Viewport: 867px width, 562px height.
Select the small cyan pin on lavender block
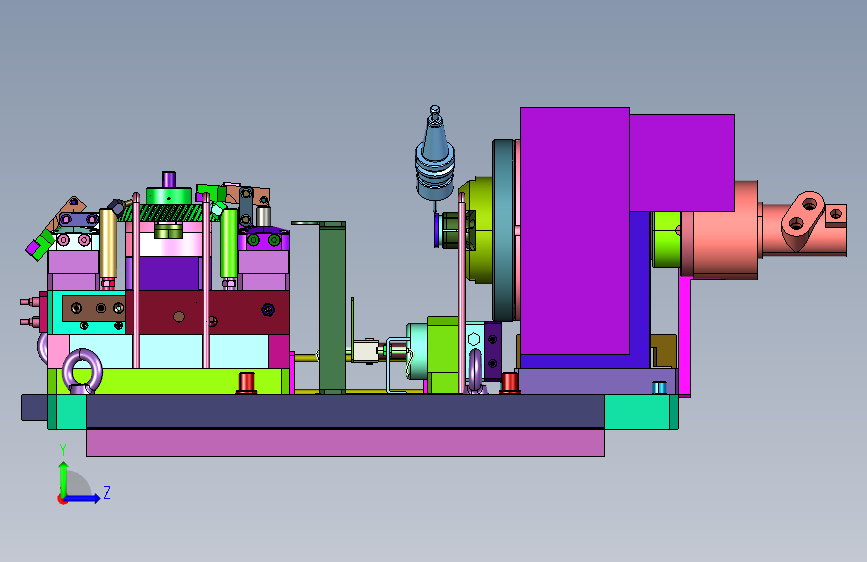[x=659, y=387]
